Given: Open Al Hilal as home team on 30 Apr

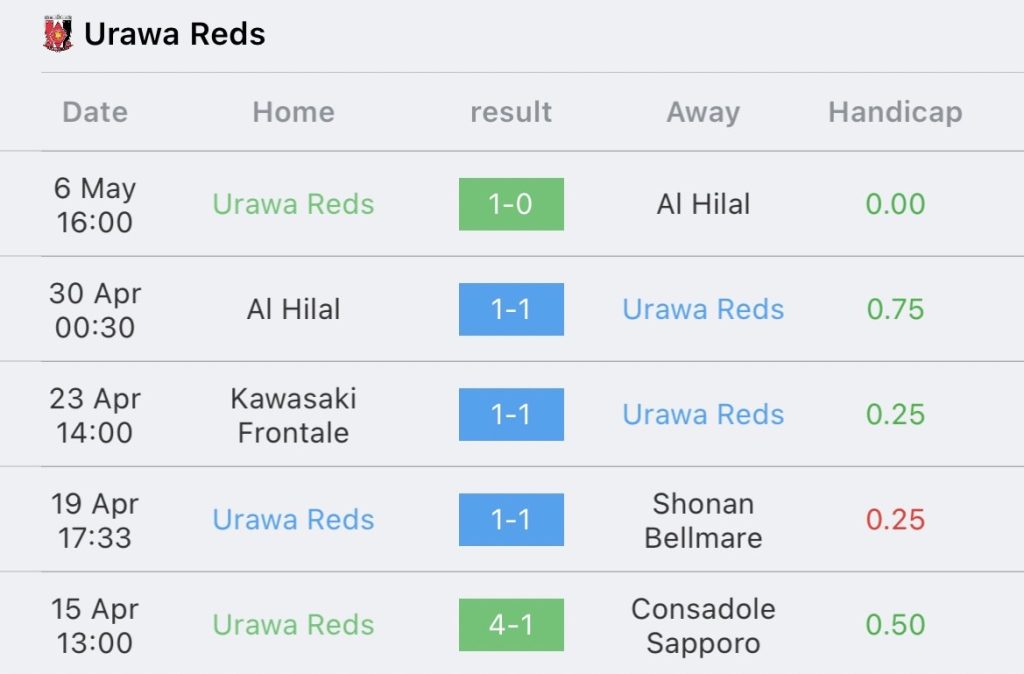Looking at the screenshot, I should [x=293, y=309].
